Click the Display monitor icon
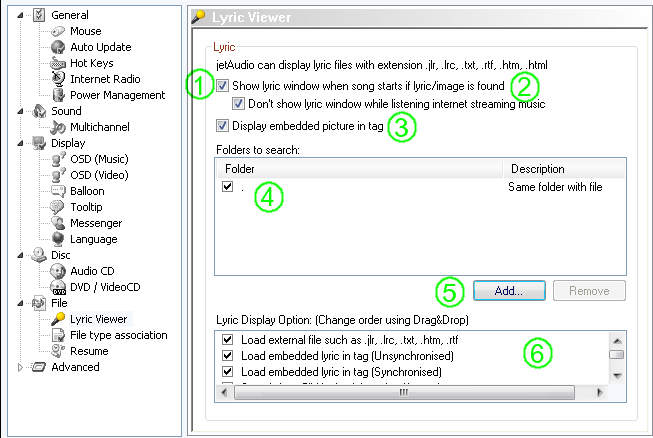The image size is (653, 438). tap(39, 143)
